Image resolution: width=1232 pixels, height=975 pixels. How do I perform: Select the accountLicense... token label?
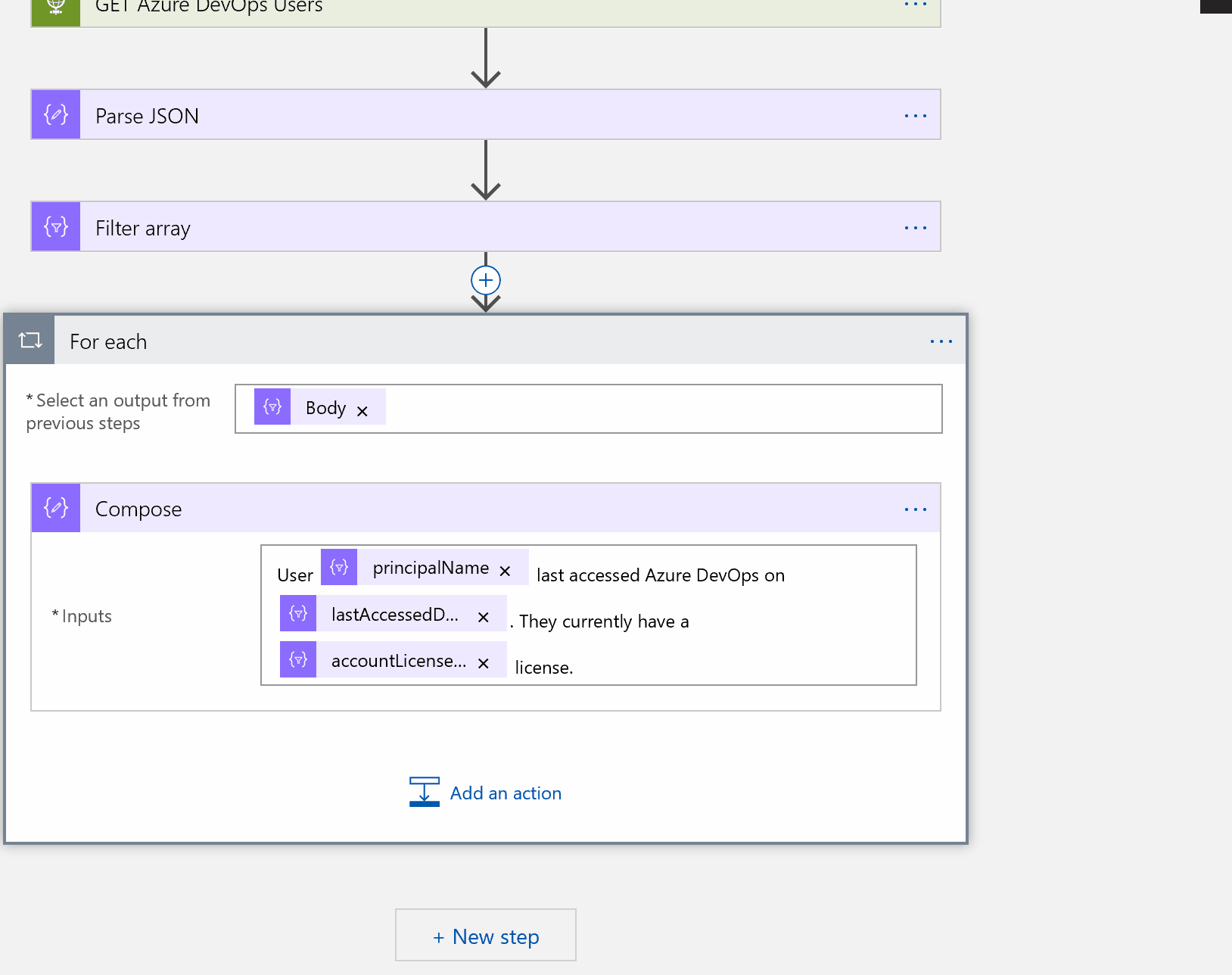pyautogui.click(x=399, y=660)
